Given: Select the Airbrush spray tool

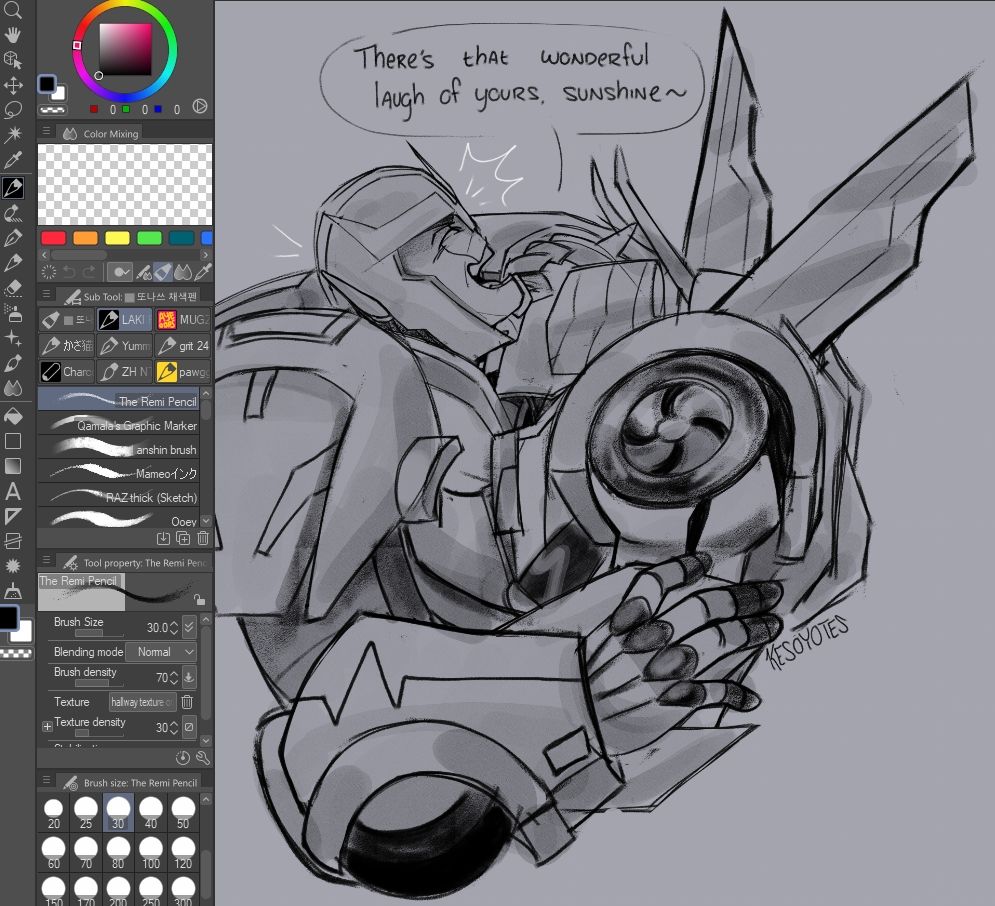Looking at the screenshot, I should pyautogui.click(x=13, y=312).
